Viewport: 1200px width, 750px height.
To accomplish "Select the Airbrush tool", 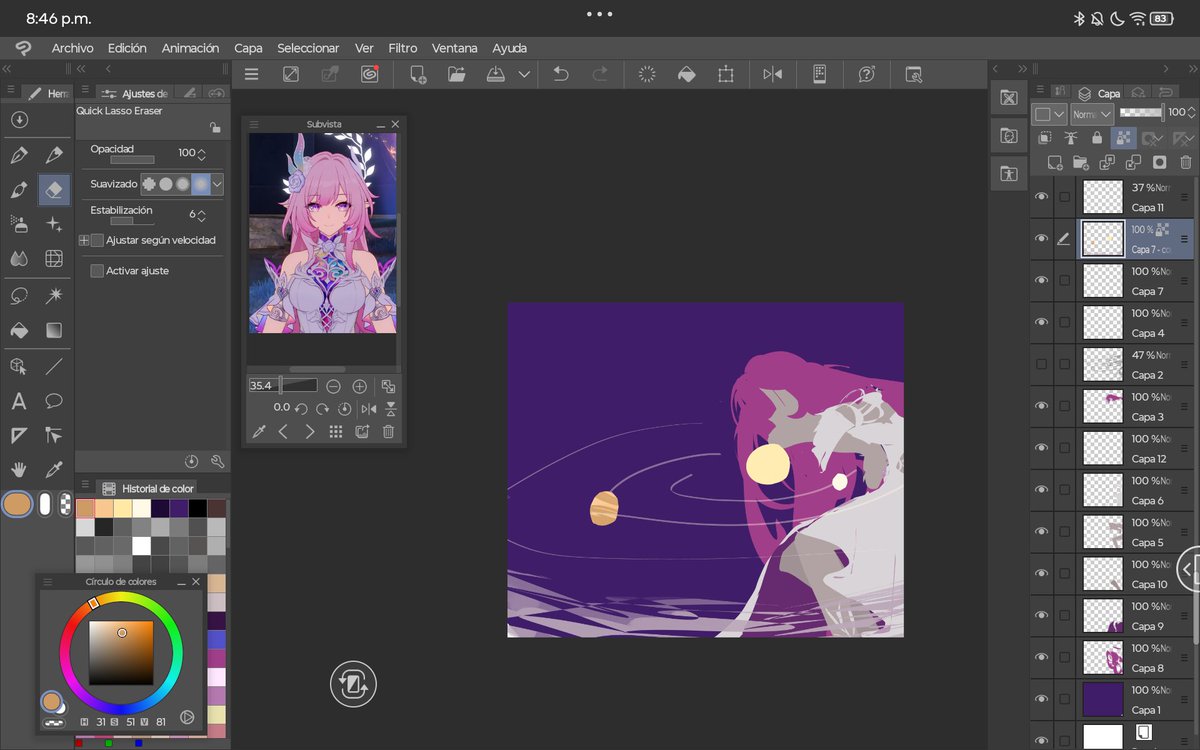I will click(x=18, y=224).
